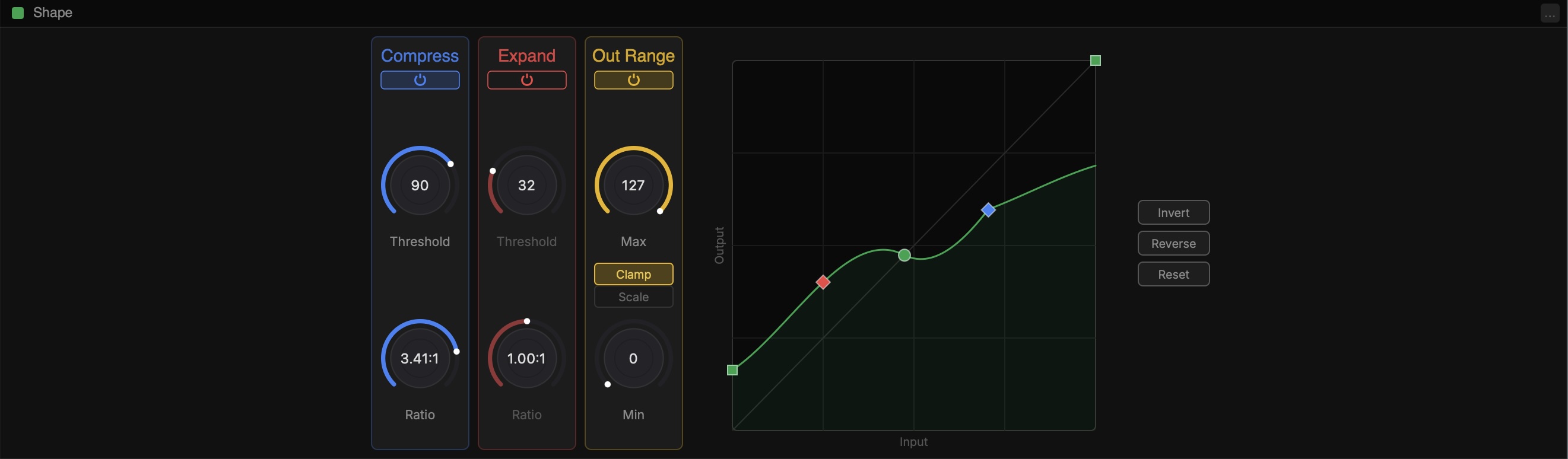
Task: Select the Scale mode button
Action: tap(634, 297)
